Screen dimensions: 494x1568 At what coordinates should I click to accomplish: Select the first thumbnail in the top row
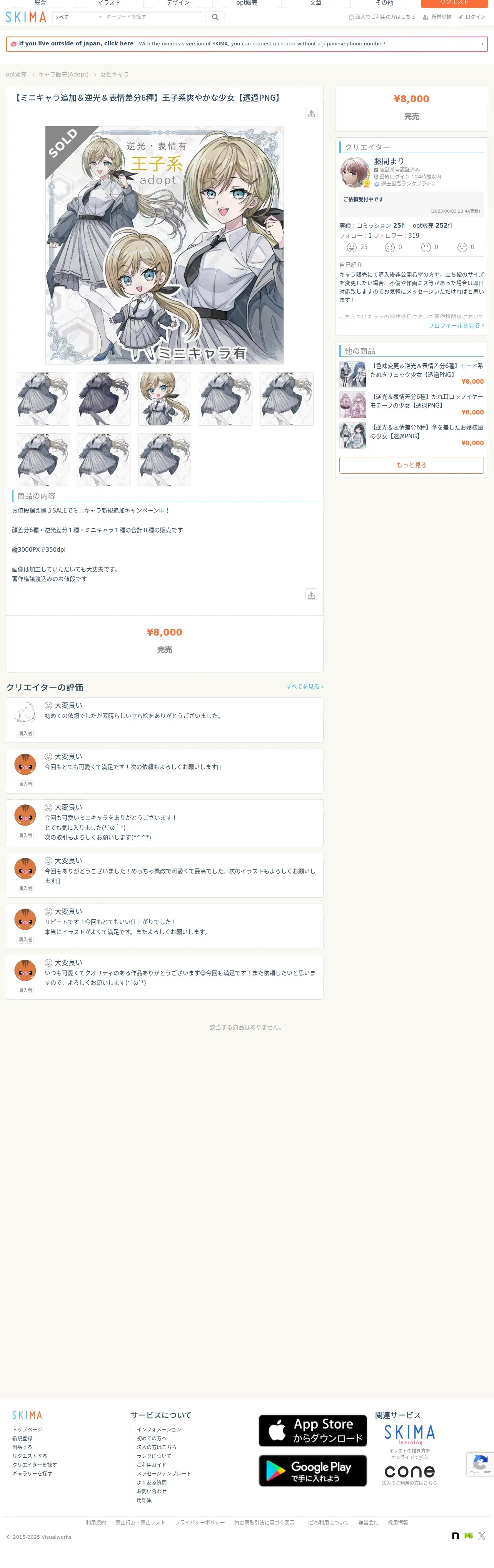(x=43, y=399)
